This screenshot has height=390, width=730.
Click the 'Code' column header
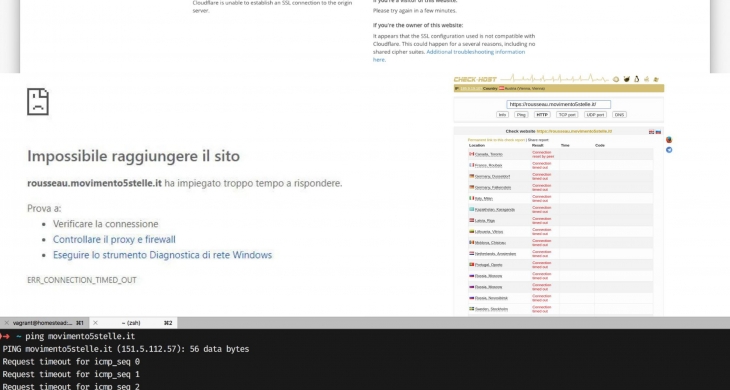[x=600, y=145]
